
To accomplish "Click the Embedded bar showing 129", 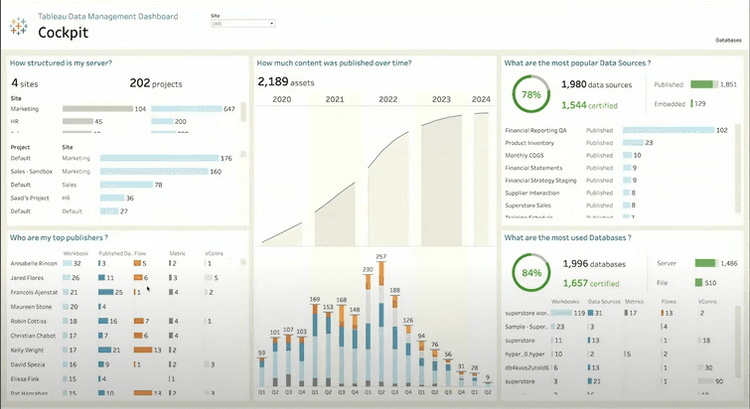I will coord(692,103).
